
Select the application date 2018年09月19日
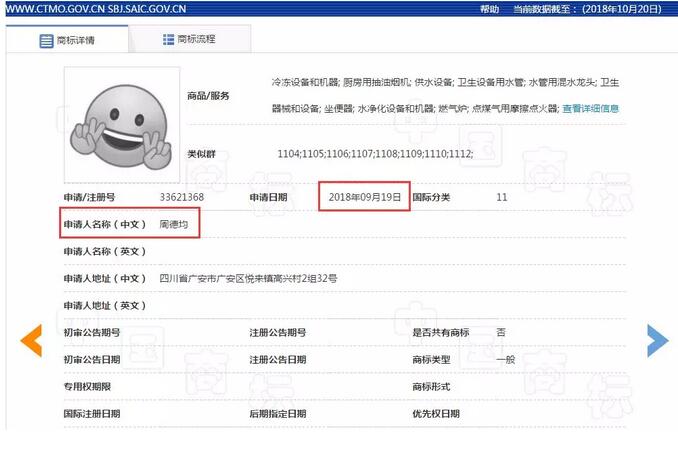coord(365,197)
